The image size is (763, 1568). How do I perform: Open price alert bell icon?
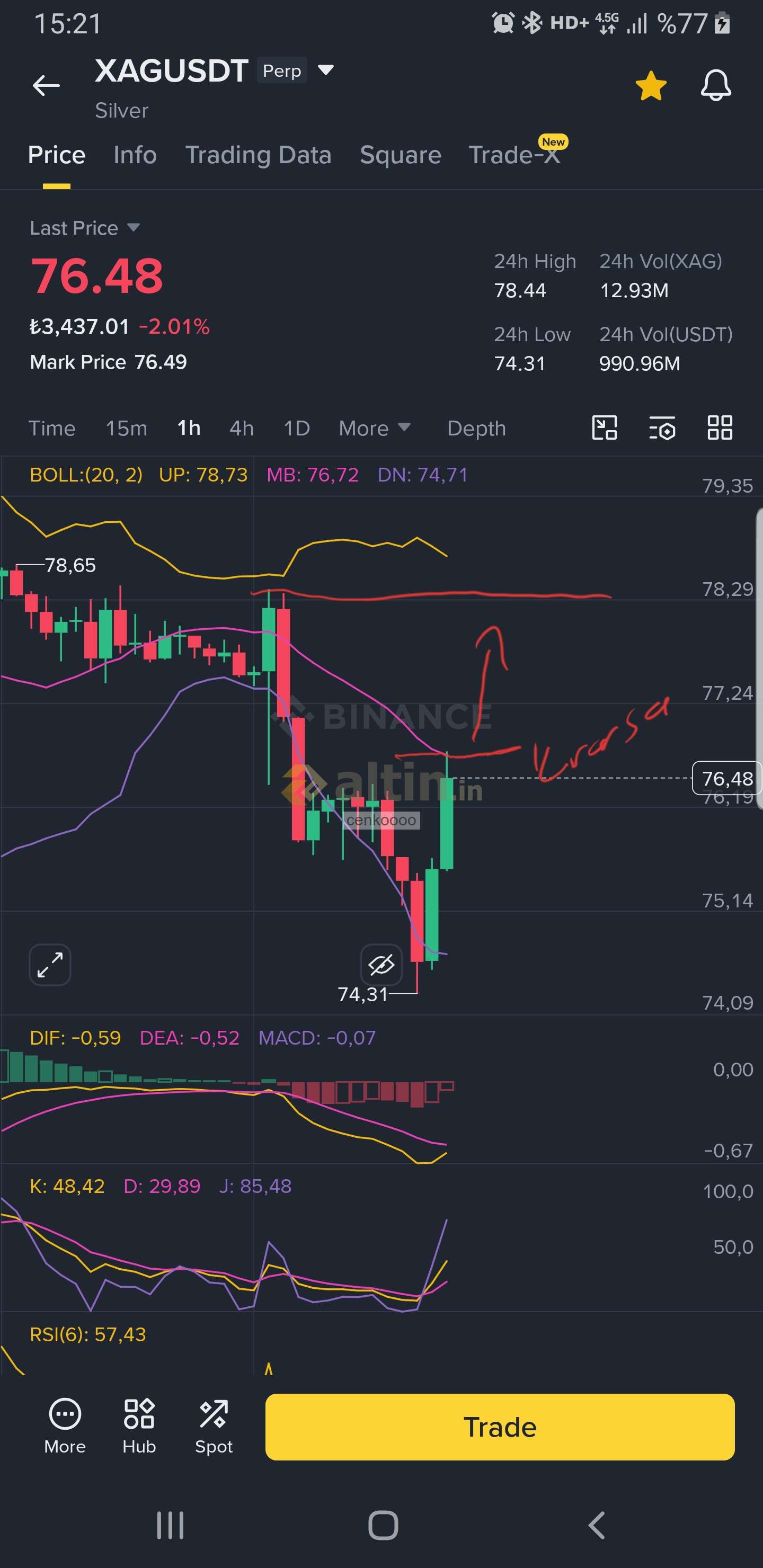pos(715,85)
